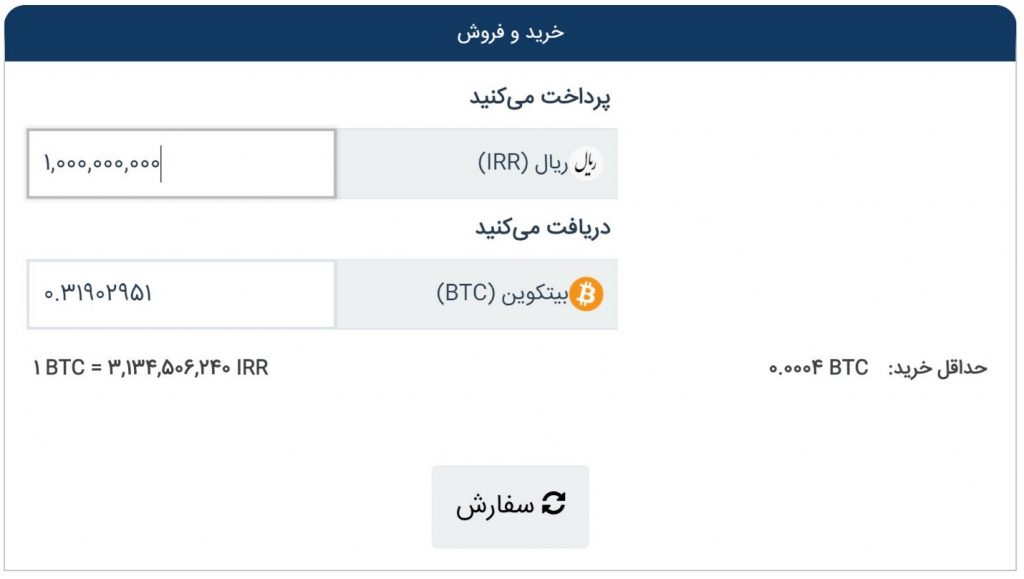
Task: Click the word سفارش on the button
Action: pos(495,505)
